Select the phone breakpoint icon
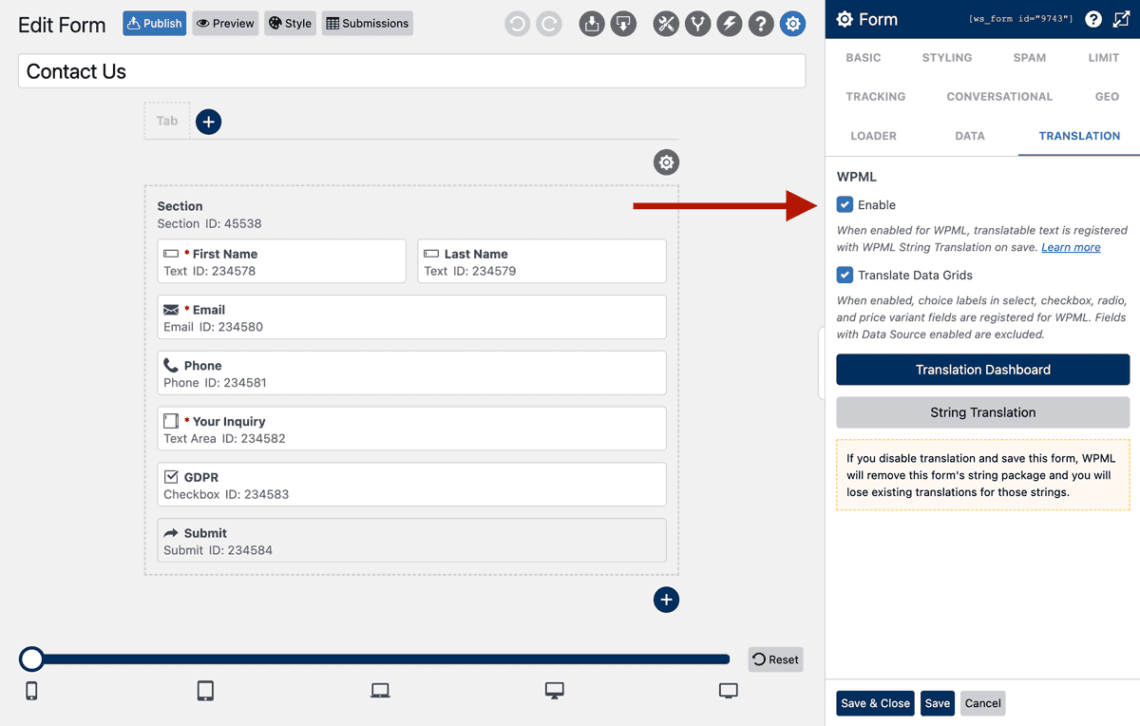 31,690
